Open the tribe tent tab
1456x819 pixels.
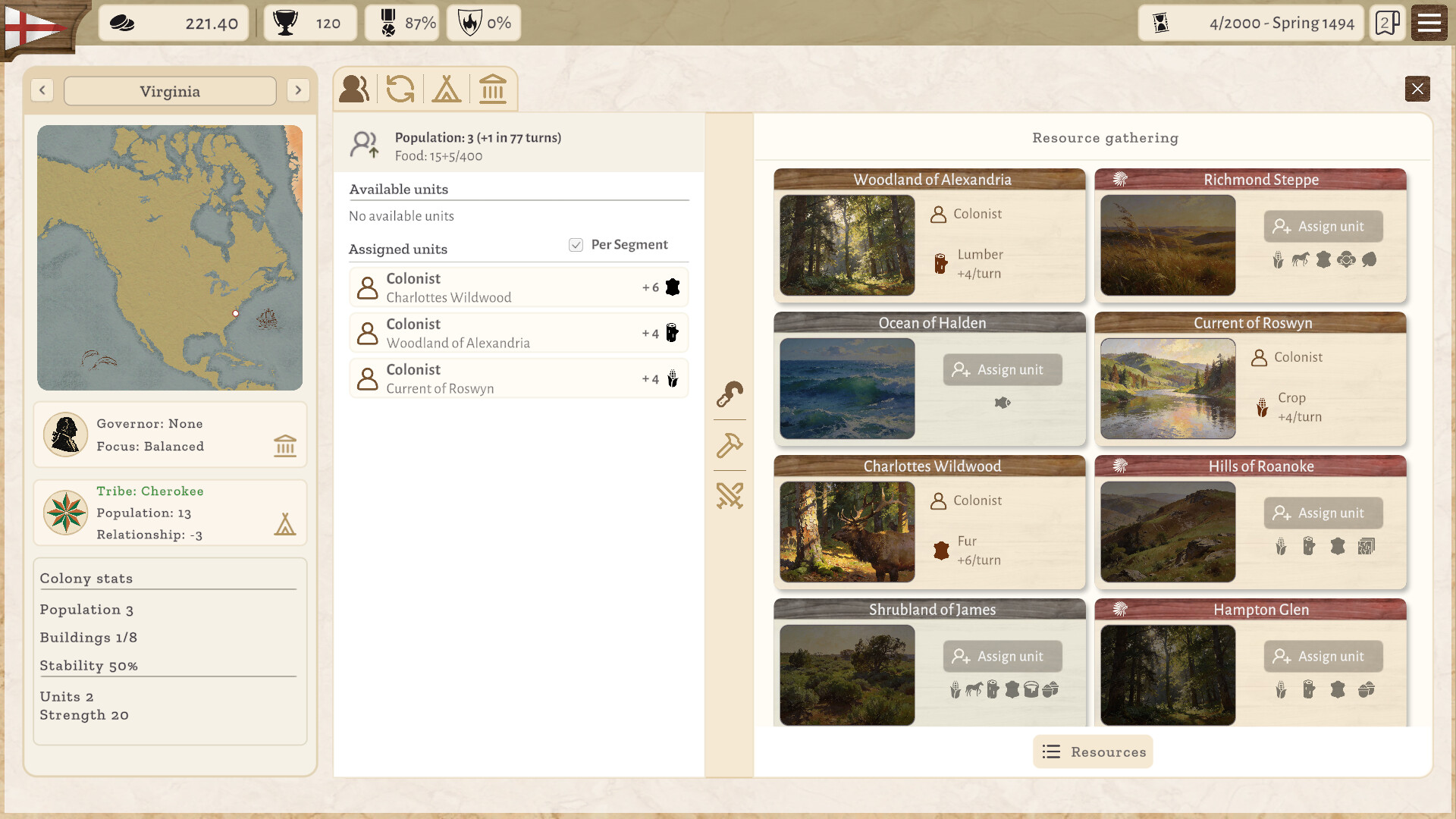[447, 89]
